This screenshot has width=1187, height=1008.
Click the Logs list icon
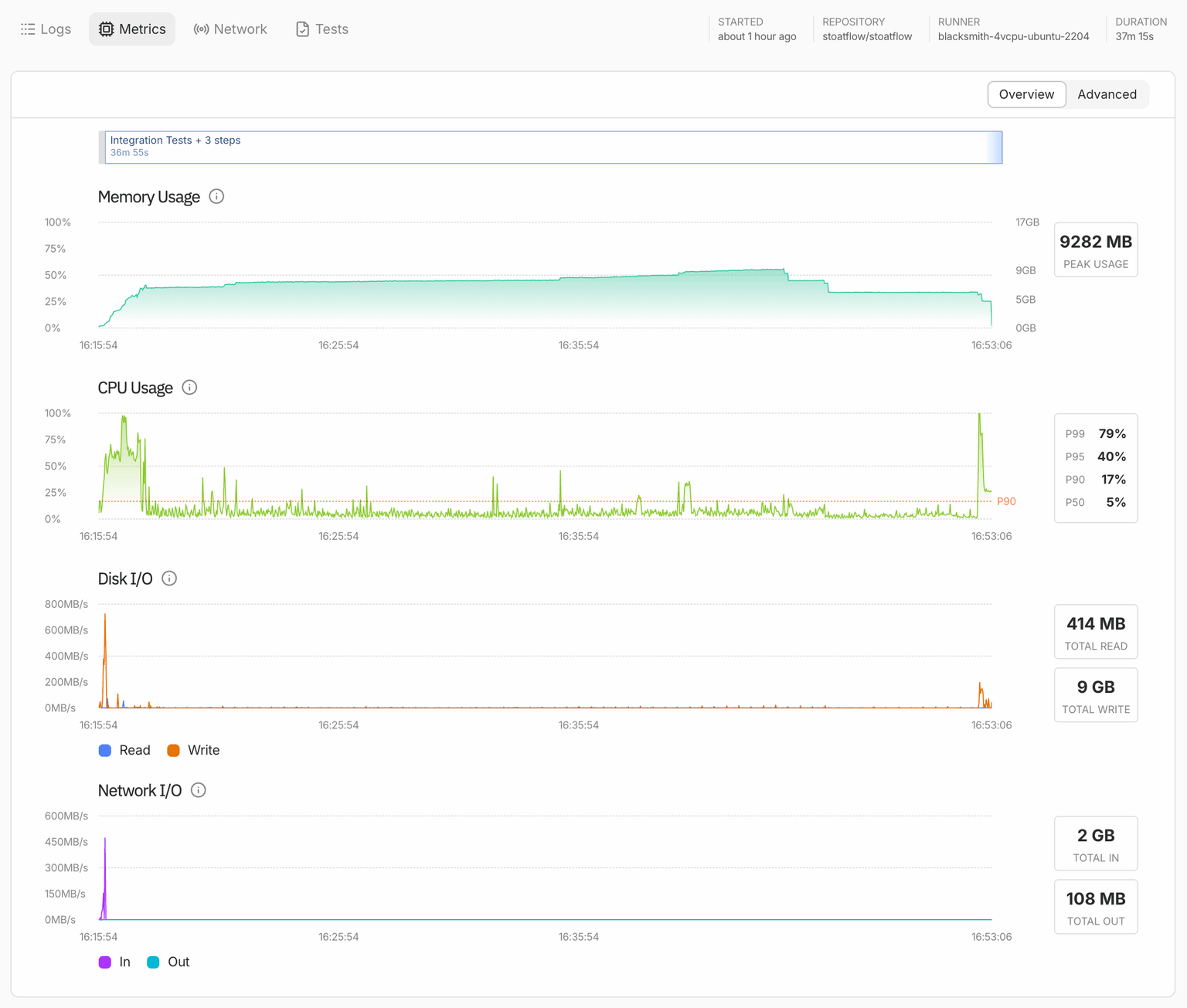point(28,29)
